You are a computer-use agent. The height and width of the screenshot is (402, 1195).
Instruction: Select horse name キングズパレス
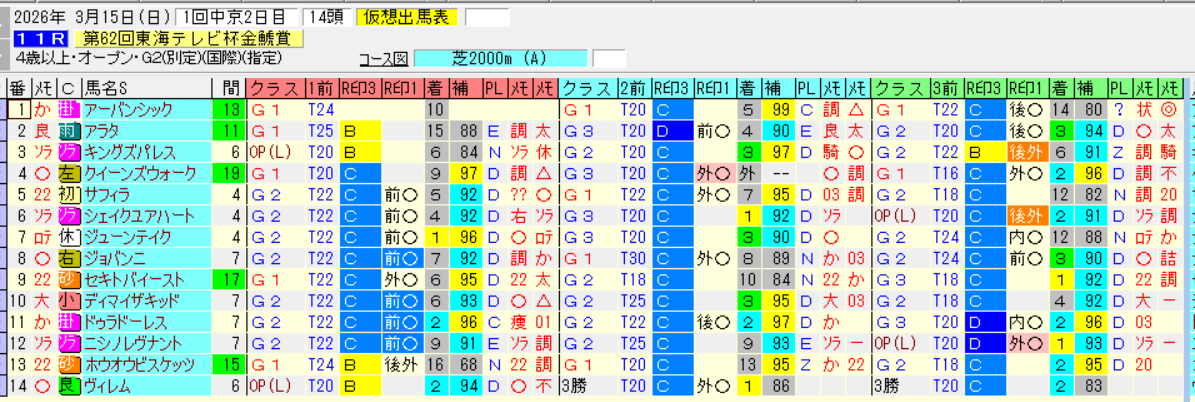point(130,152)
